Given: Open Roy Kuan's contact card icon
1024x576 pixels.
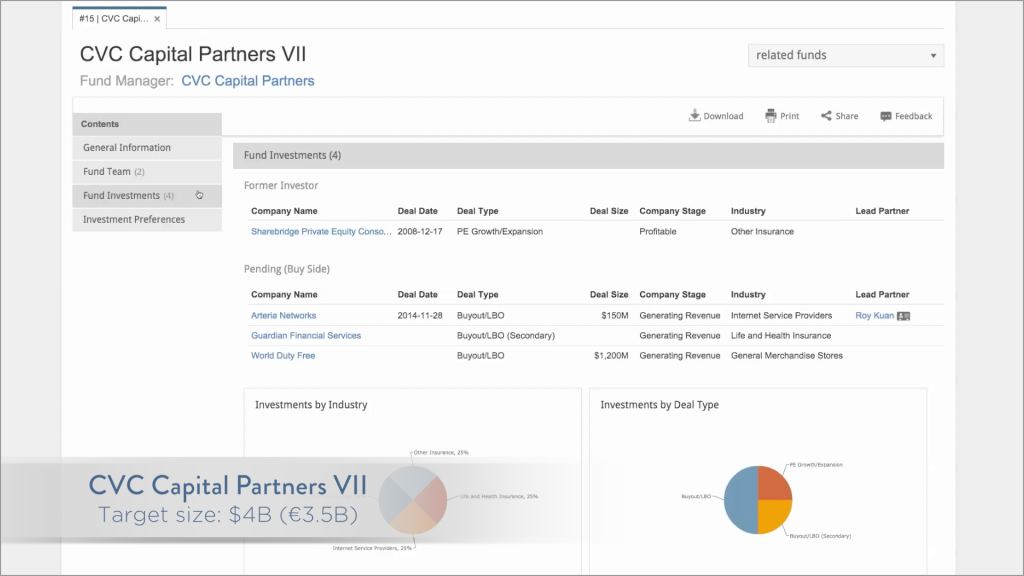Looking at the screenshot, I should point(904,316).
